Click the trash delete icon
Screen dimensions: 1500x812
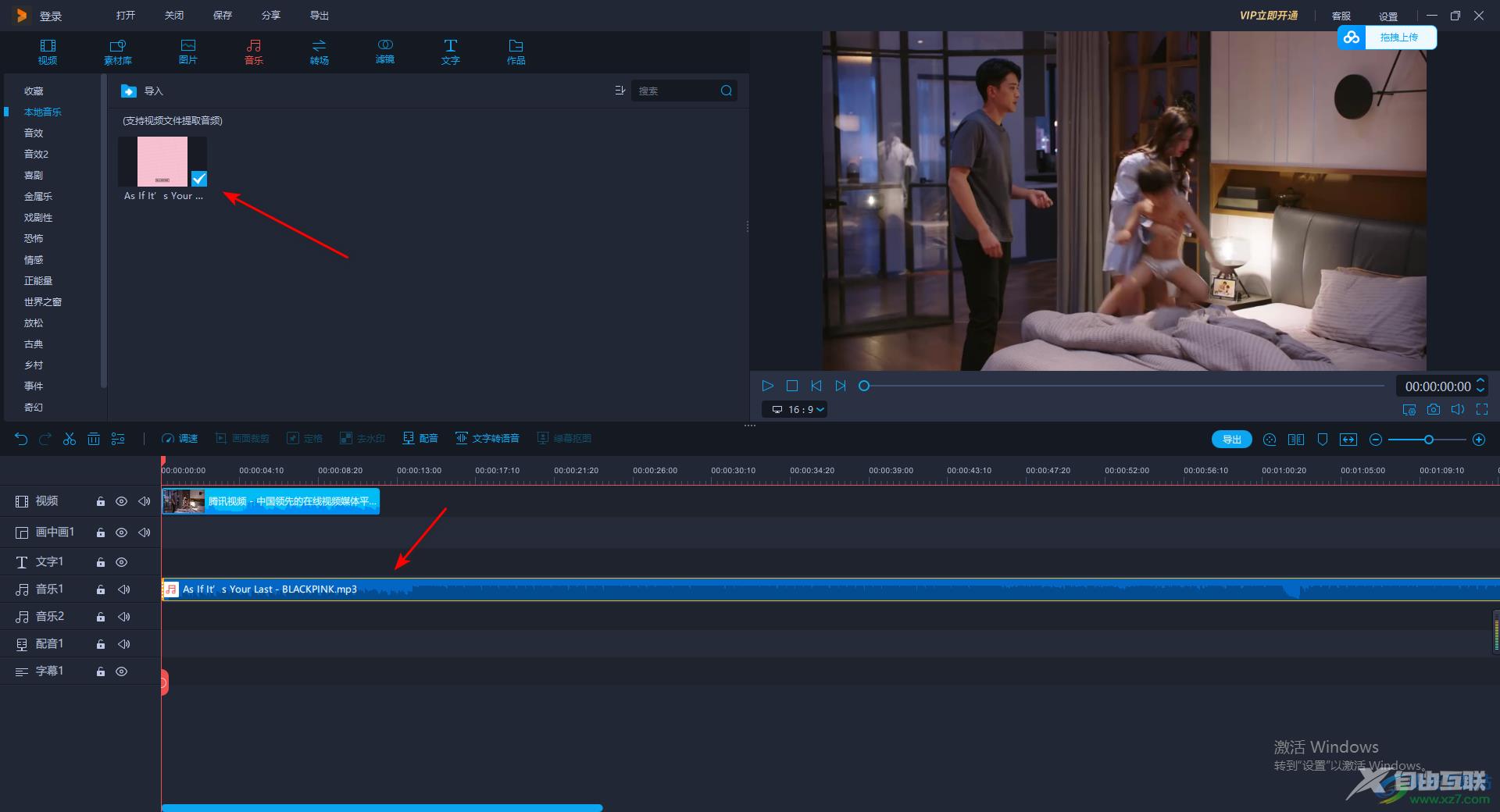coord(94,439)
